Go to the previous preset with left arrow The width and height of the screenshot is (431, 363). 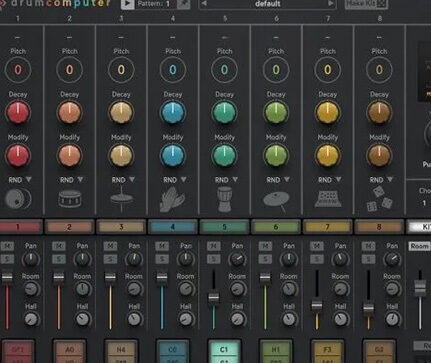pyautogui.click(x=204, y=4)
